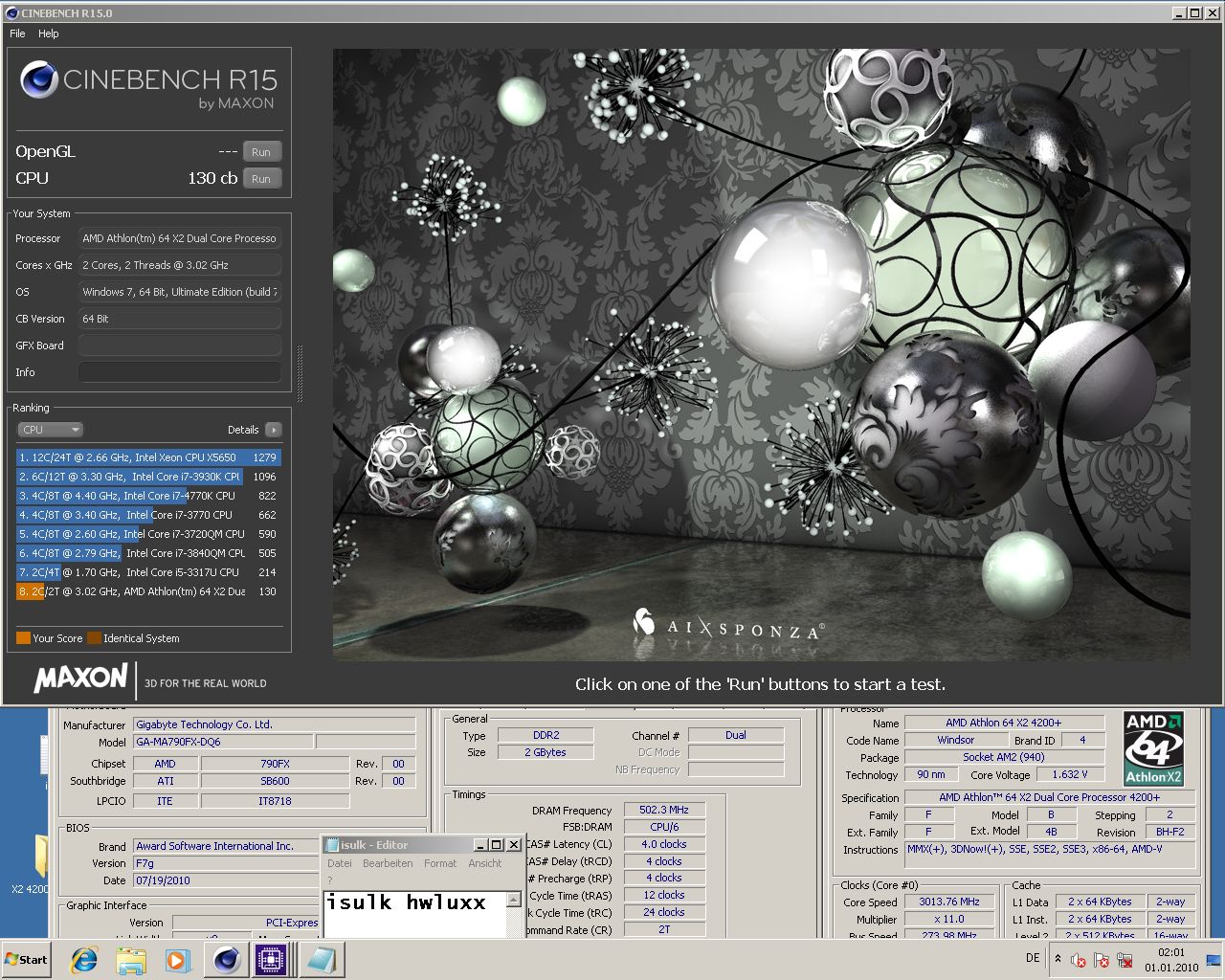The height and width of the screenshot is (980, 1225).
Task: Click the network disconnected tray icon
Action: tap(1125, 960)
